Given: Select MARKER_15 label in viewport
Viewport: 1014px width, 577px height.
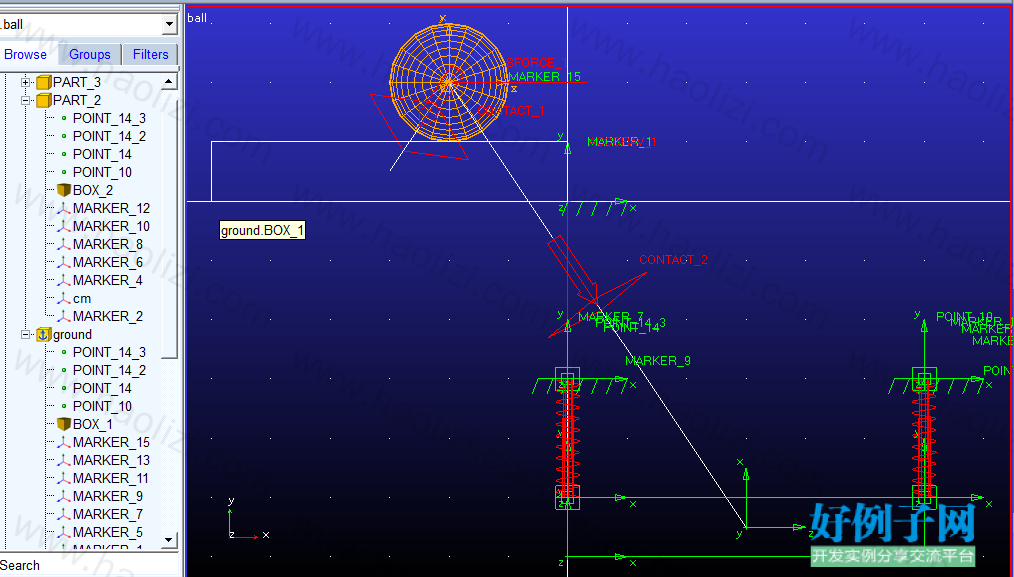Looking at the screenshot, I should pos(545,77).
